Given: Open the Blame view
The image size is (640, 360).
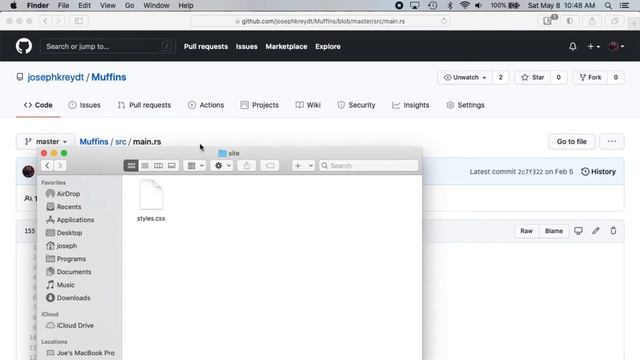Looking at the screenshot, I should click(x=554, y=231).
